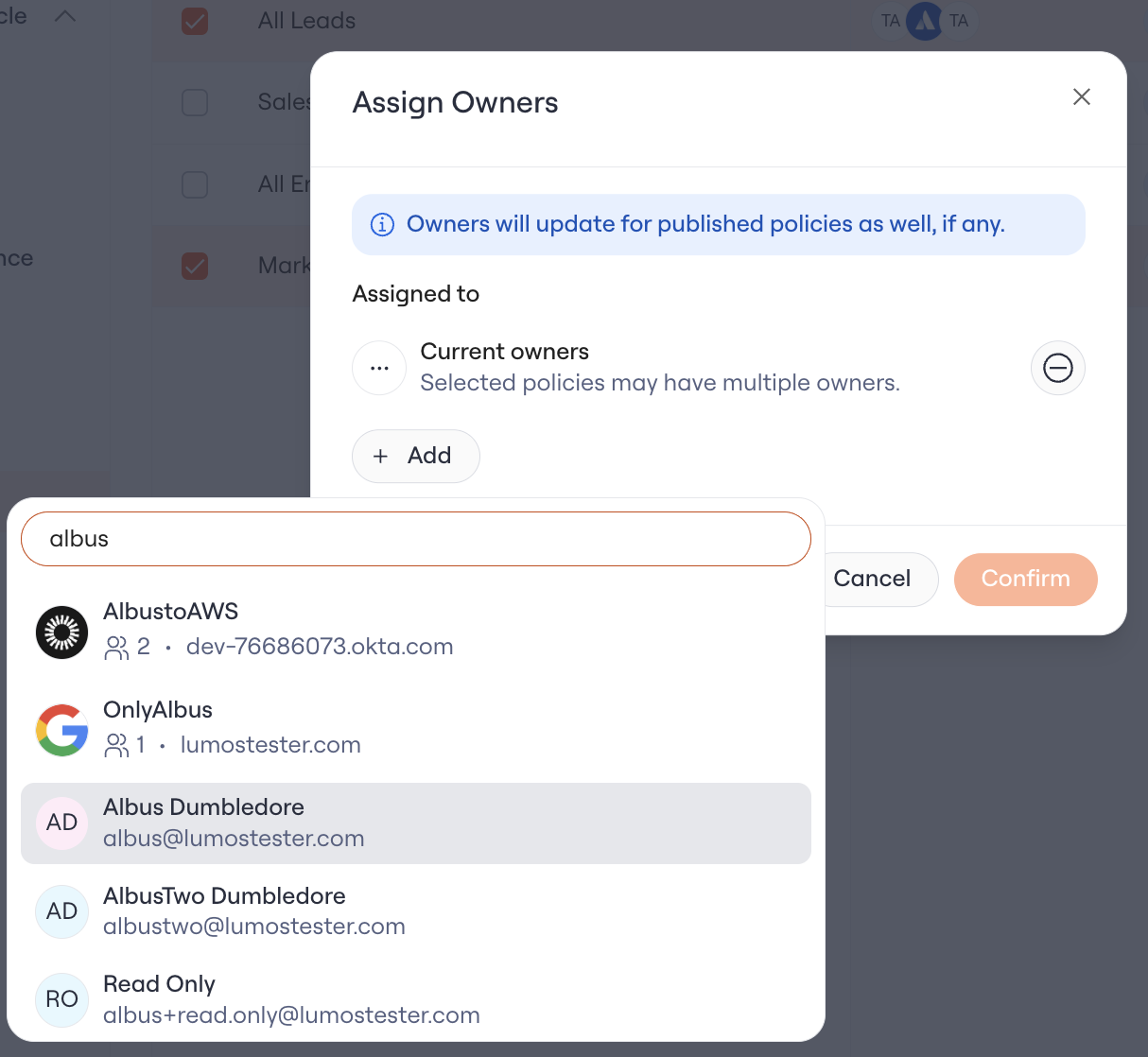The width and height of the screenshot is (1148, 1057).
Task: Click the AD avatar for Albus Dumbledore
Action: point(61,823)
